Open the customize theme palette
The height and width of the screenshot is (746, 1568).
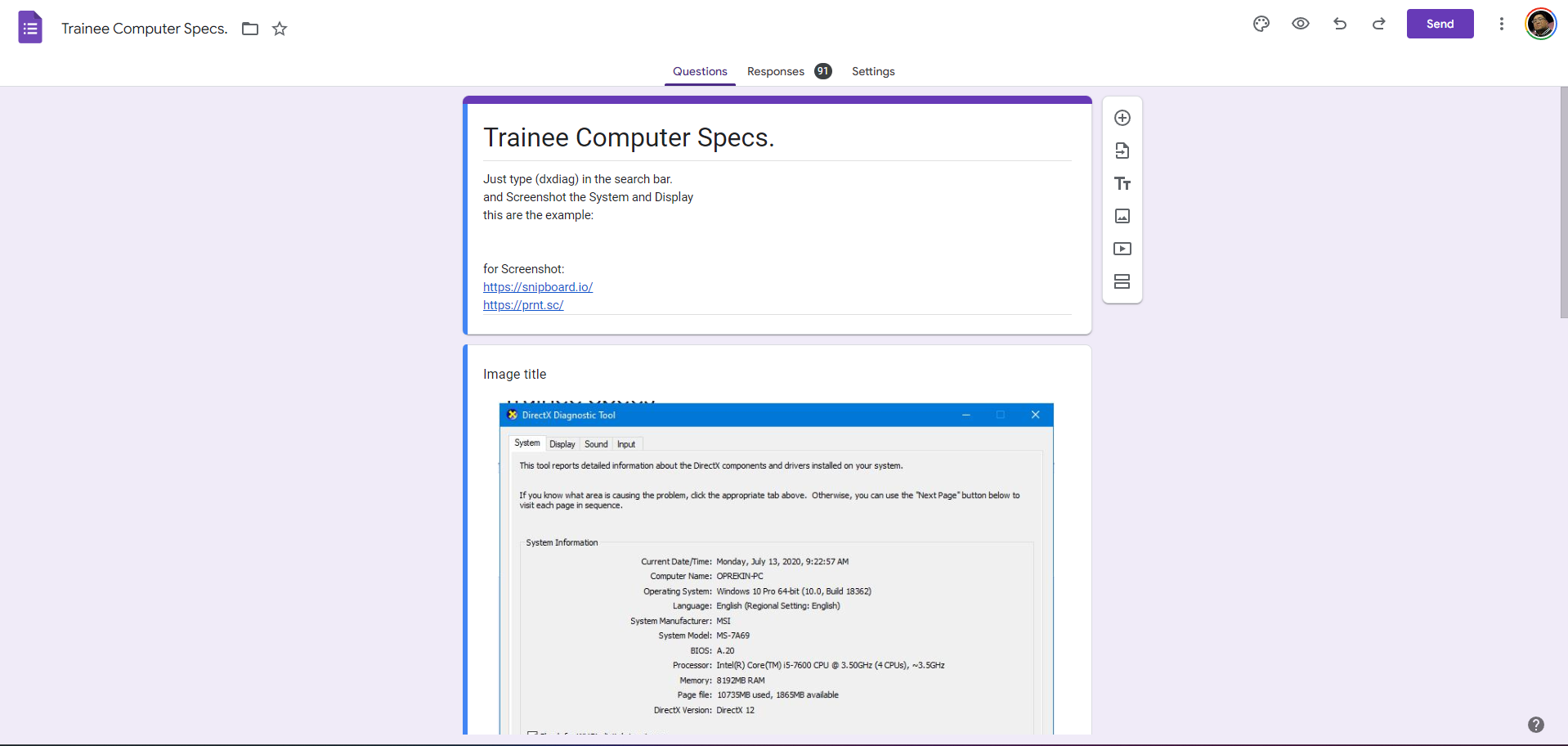click(1261, 24)
